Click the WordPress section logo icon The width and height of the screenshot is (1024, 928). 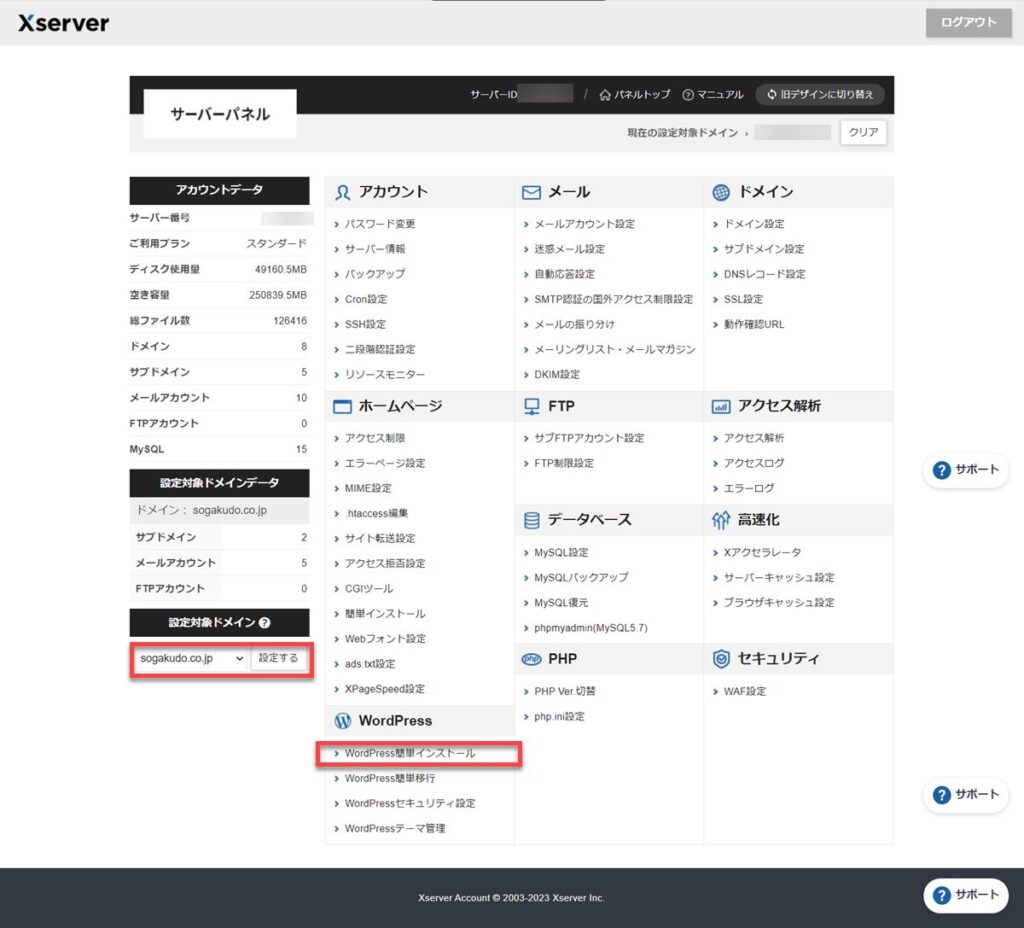coord(342,721)
